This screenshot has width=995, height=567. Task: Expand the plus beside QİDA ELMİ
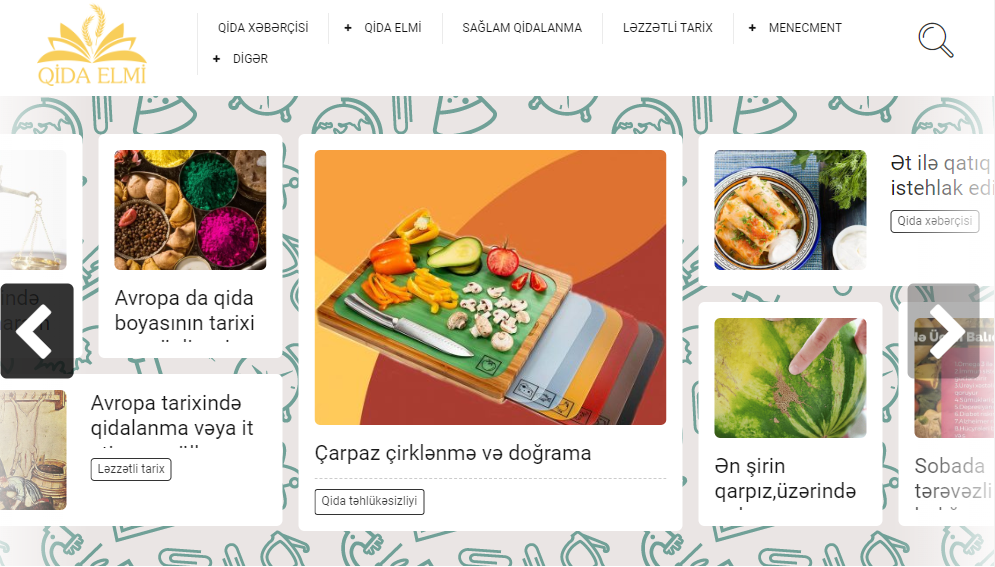348,28
